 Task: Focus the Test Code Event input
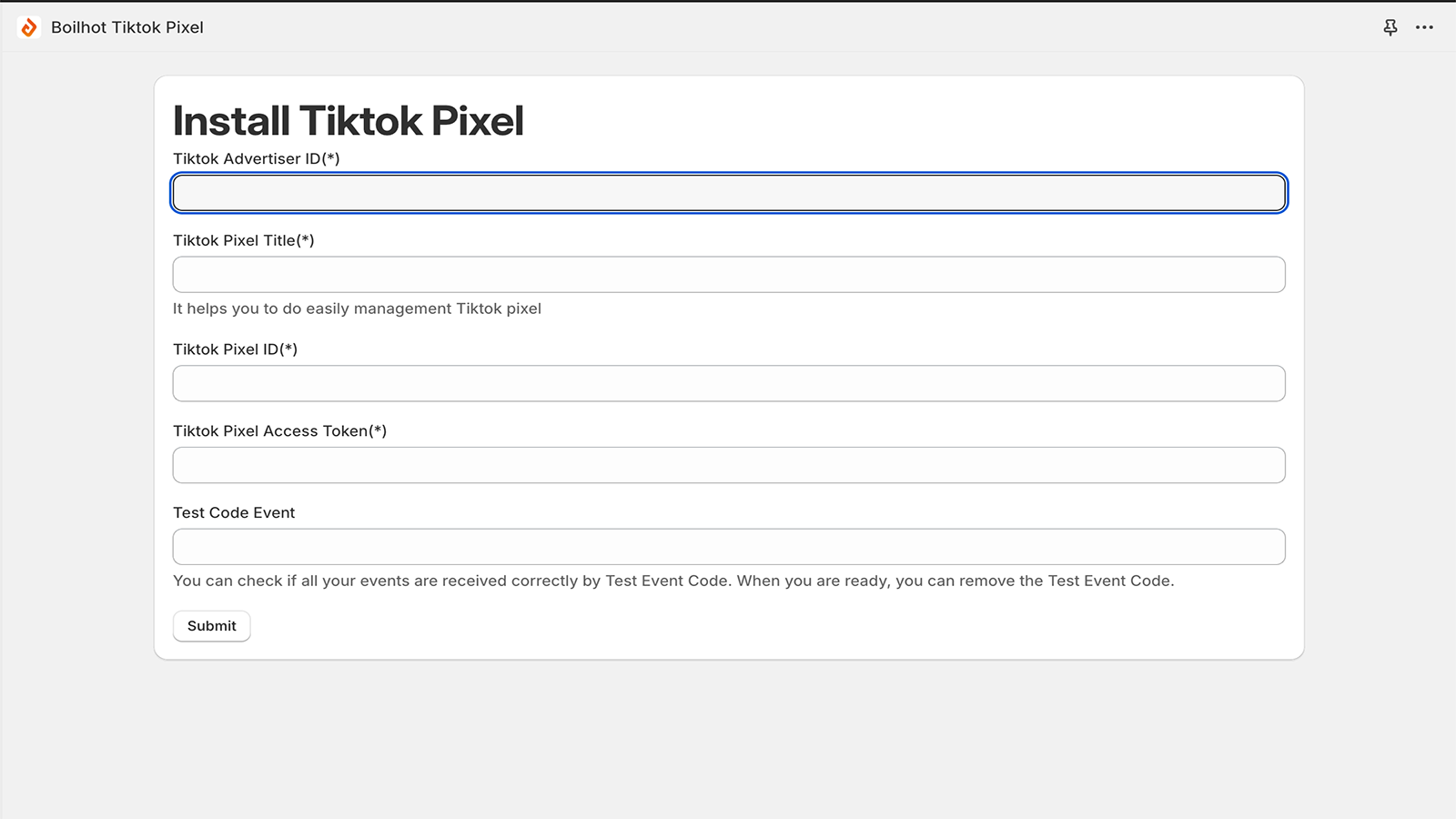(729, 547)
